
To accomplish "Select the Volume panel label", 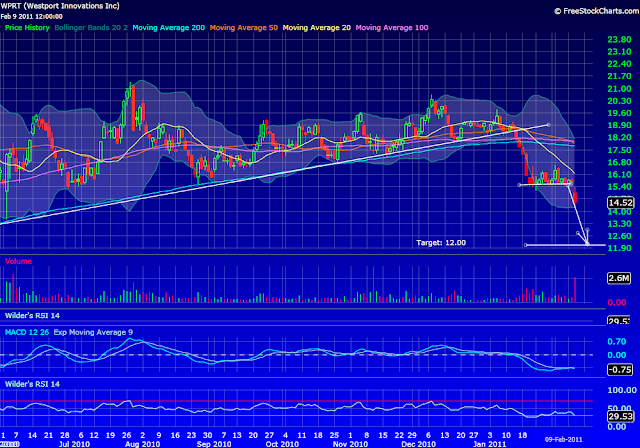I will (x=18, y=261).
